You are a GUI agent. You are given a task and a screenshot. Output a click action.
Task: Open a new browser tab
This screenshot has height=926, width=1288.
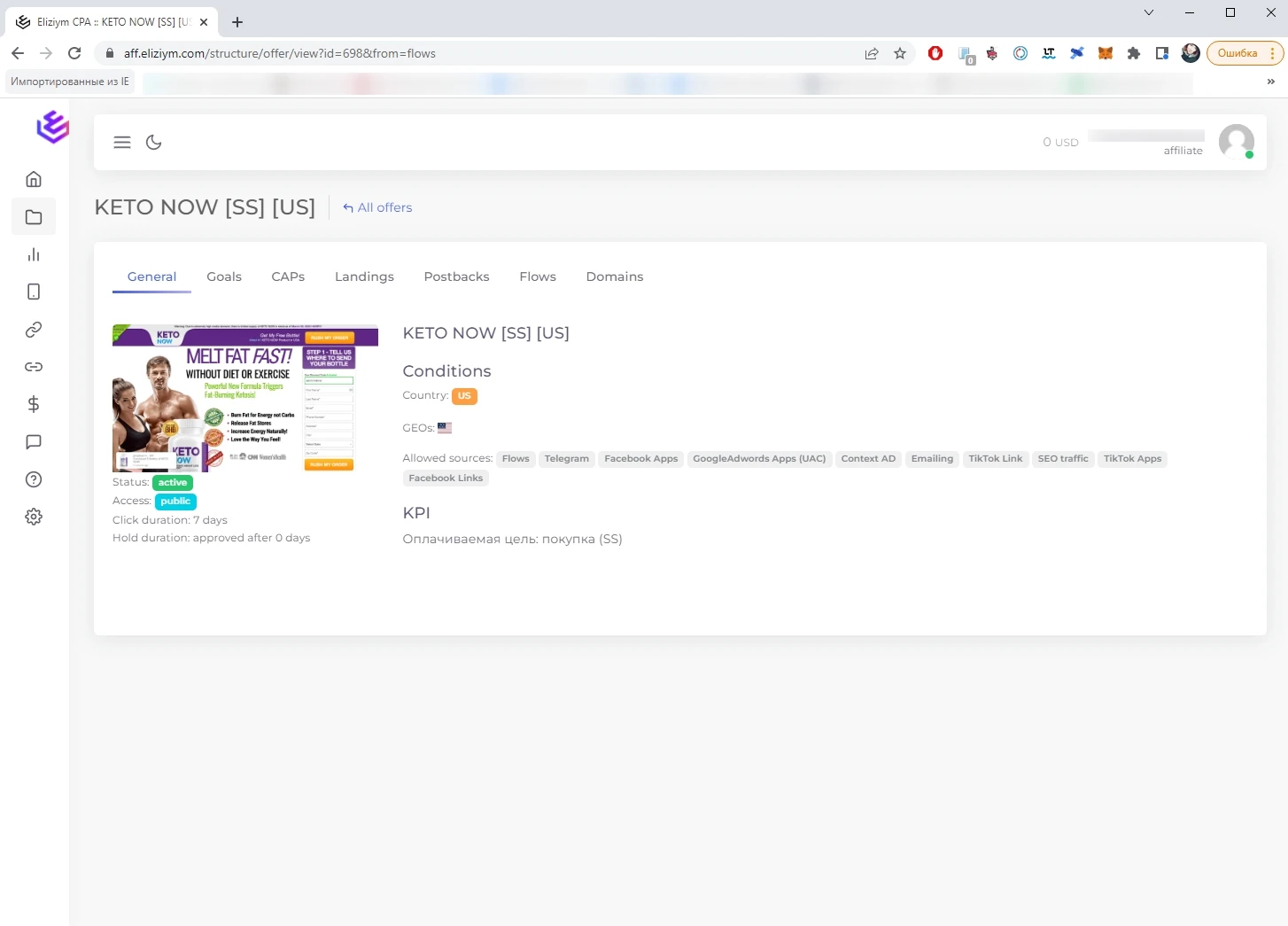point(237,22)
